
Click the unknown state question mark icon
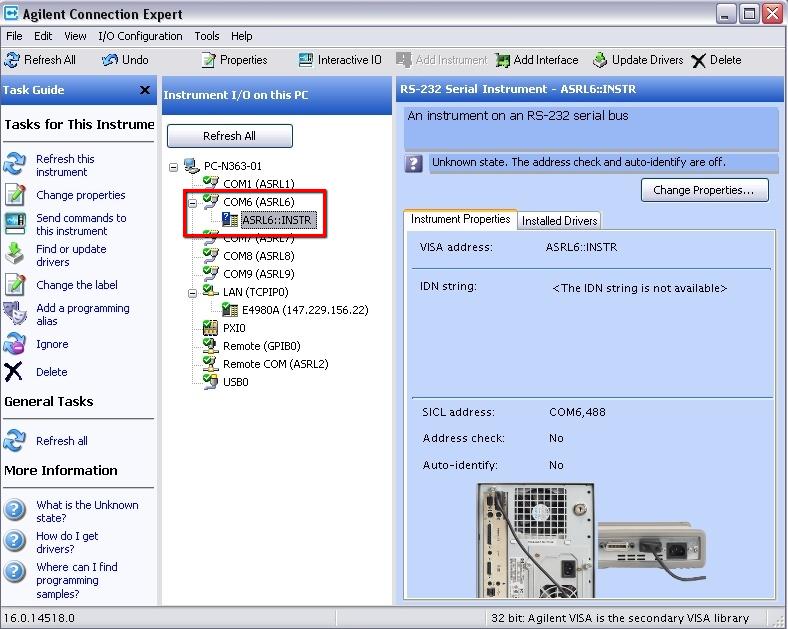click(x=414, y=164)
